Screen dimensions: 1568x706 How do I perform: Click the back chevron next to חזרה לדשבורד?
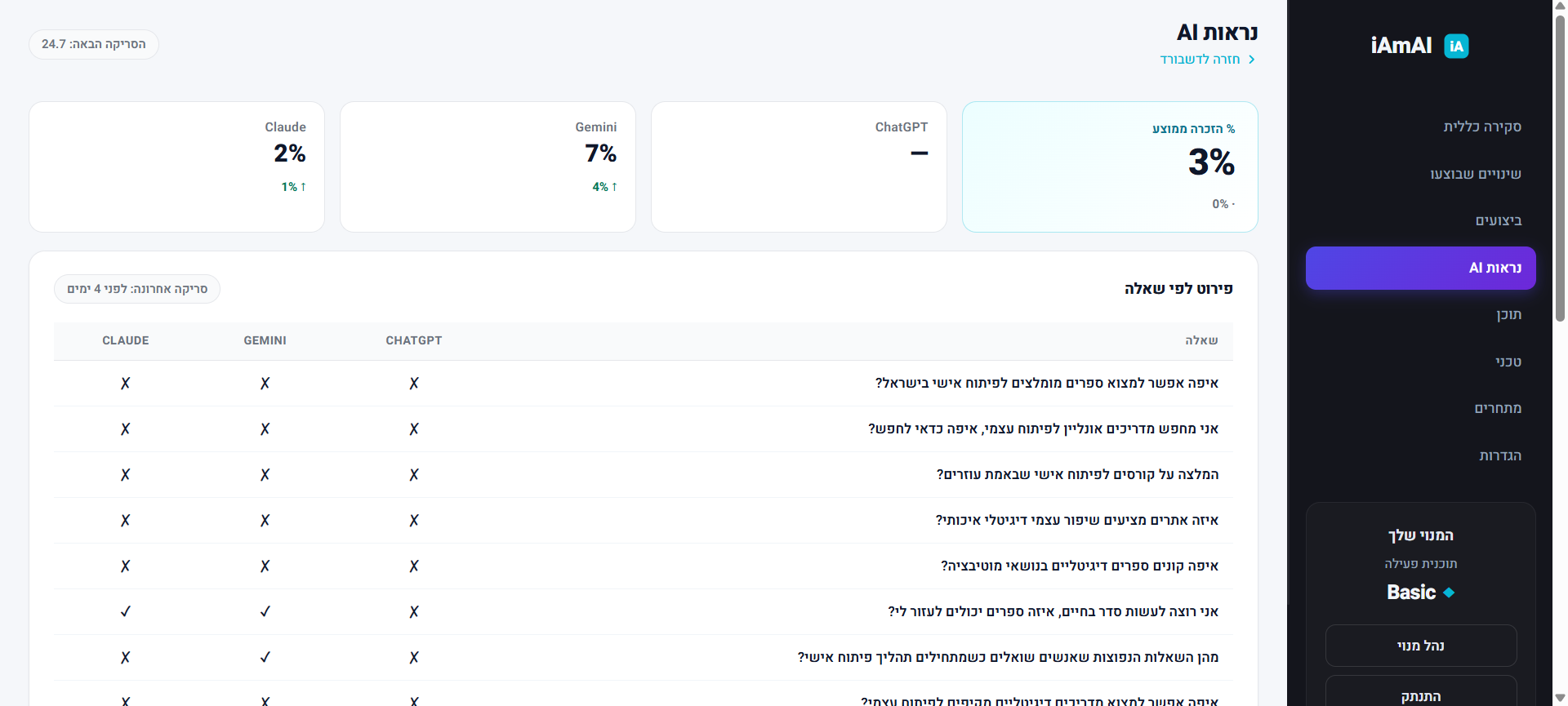1251,60
